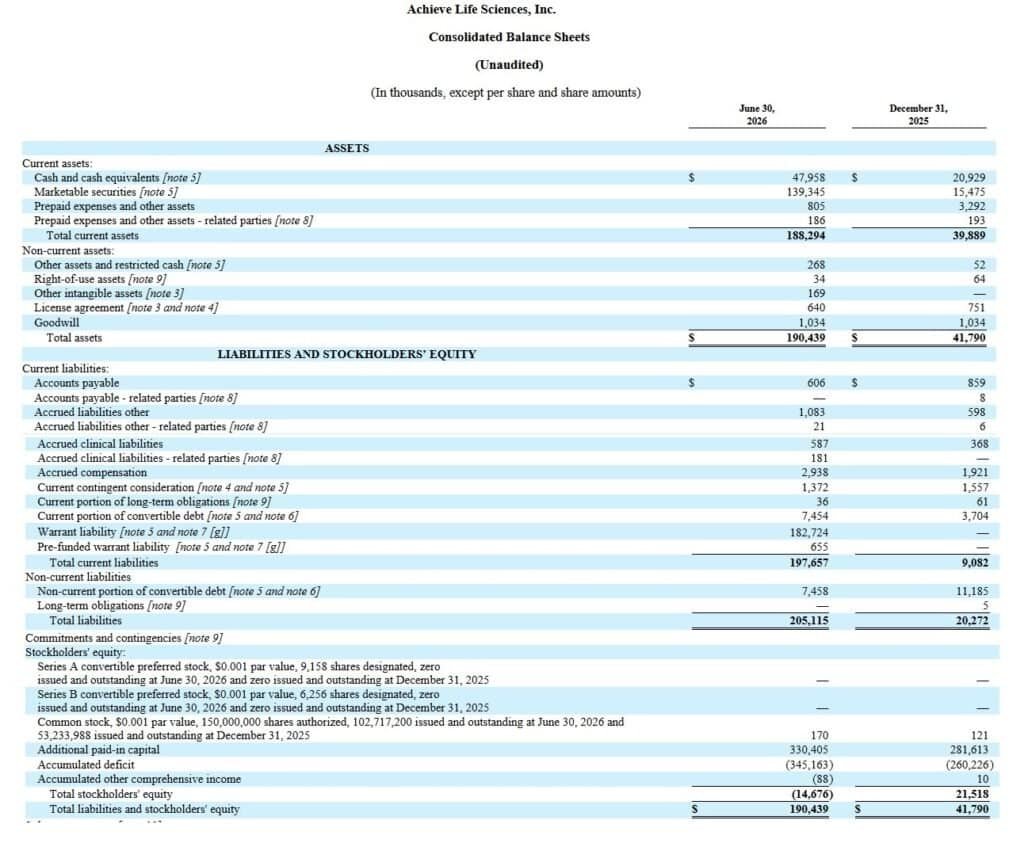
Task: Select 'Other assets and restricted cash' label
Action: click(x=129, y=265)
